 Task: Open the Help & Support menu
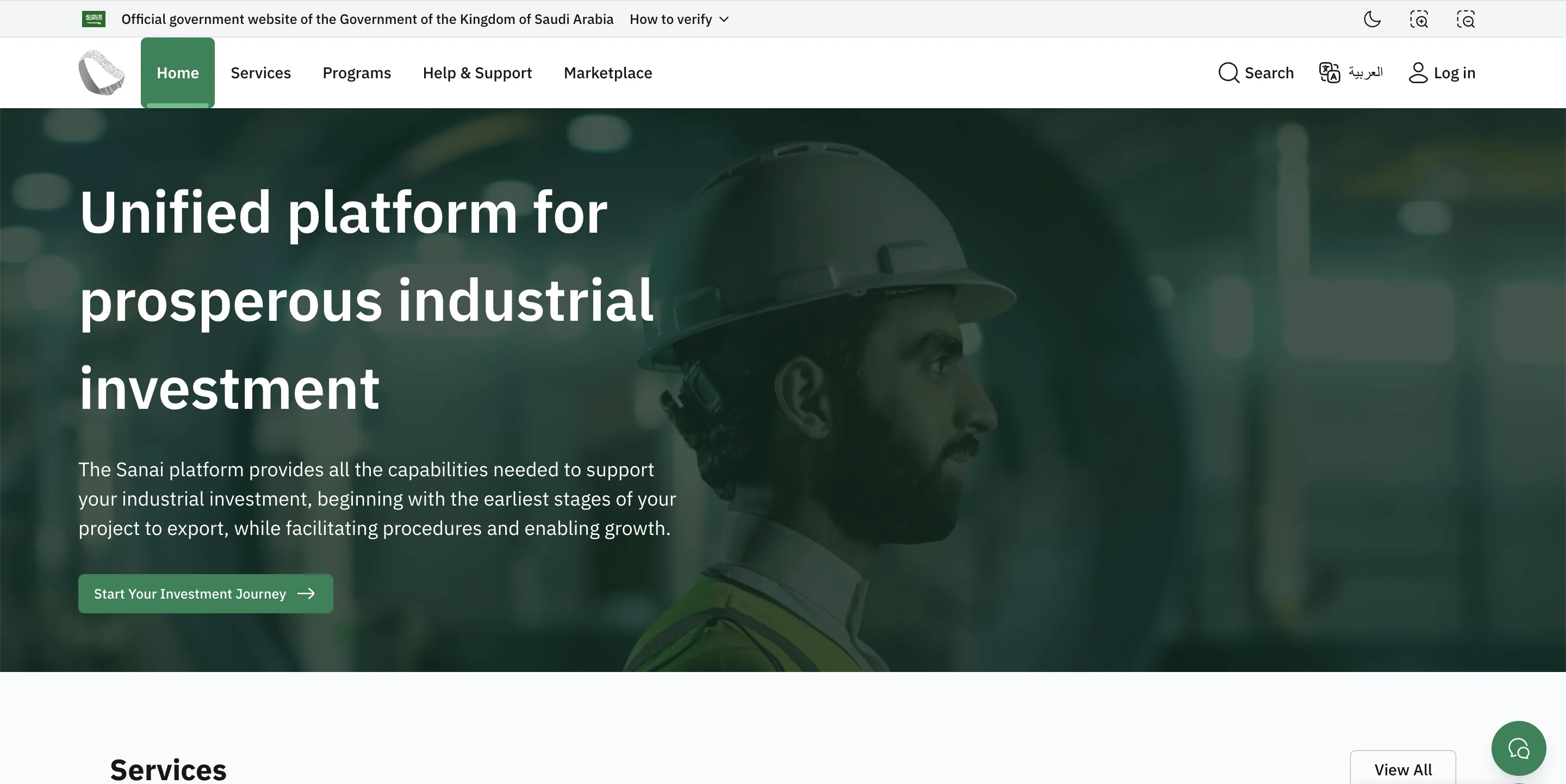tap(477, 72)
